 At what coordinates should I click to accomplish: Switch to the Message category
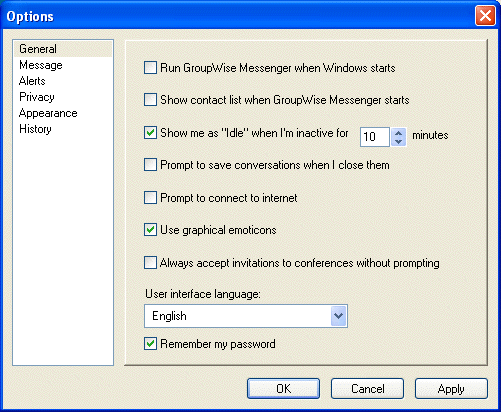pyautogui.click(x=63, y=65)
